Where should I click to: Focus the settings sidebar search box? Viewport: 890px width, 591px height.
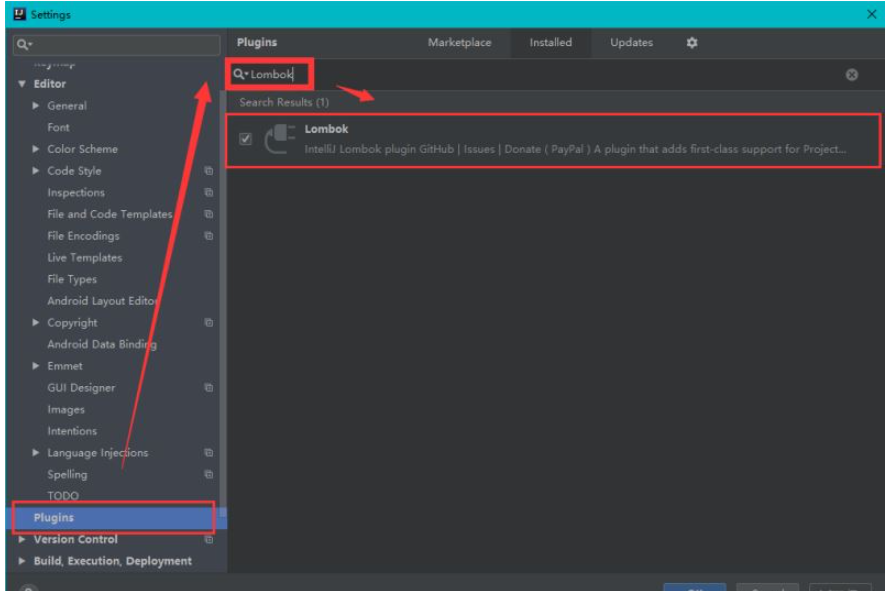coord(116,44)
